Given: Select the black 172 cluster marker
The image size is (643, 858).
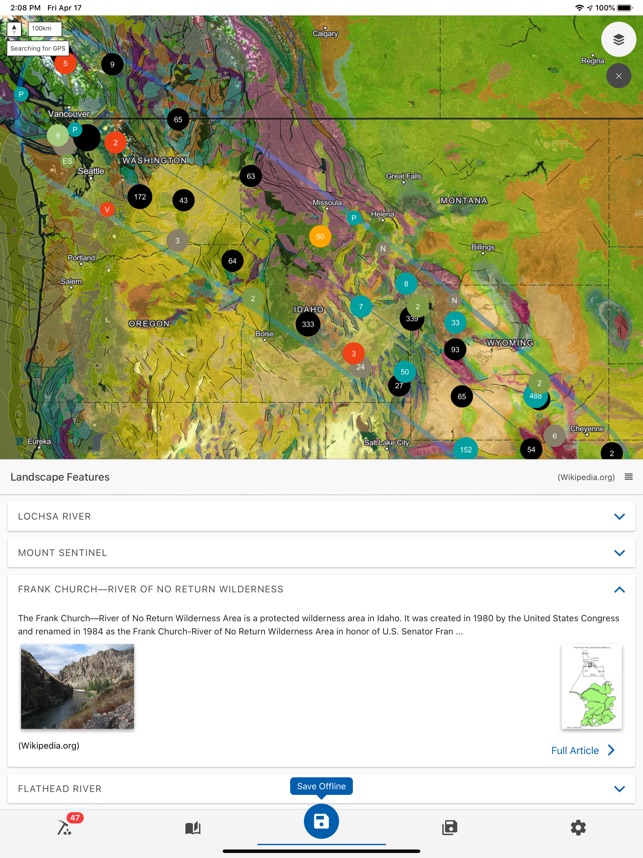Looking at the screenshot, I should click(x=140, y=197).
